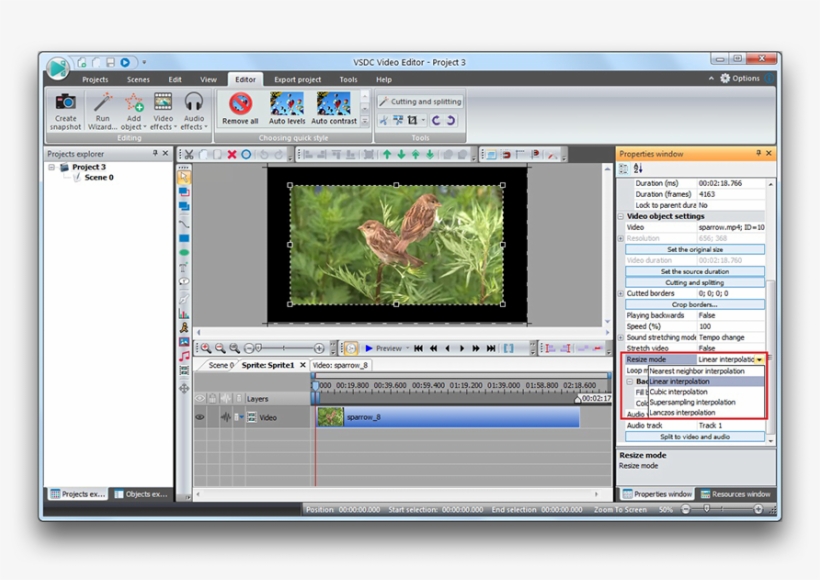Click the Create snapshot camera icon
The width and height of the screenshot is (820, 580).
[65, 102]
